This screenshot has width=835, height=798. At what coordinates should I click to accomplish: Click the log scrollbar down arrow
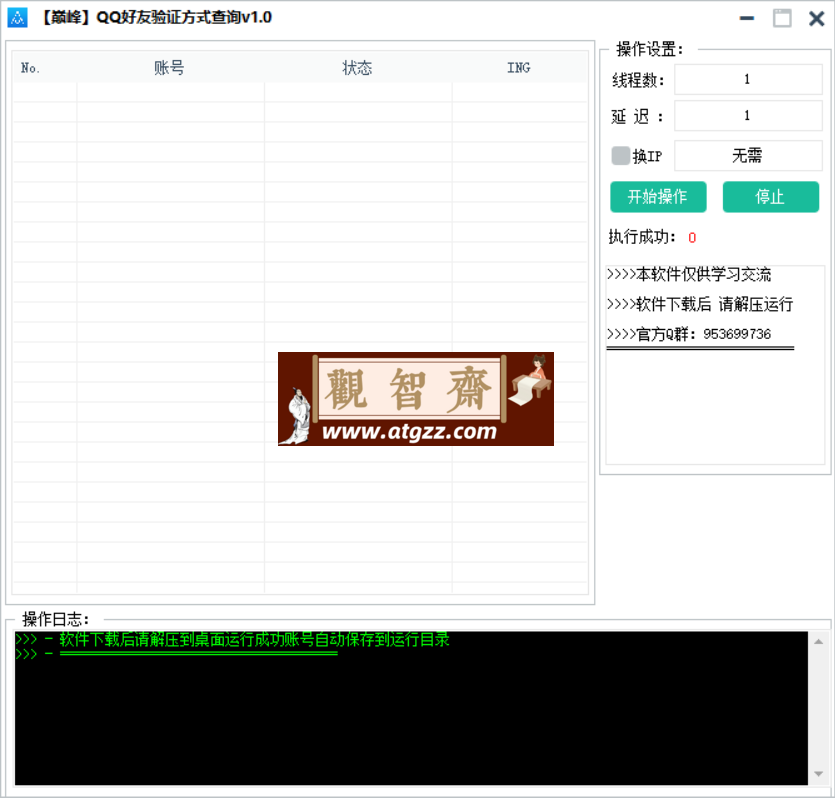pos(818,774)
